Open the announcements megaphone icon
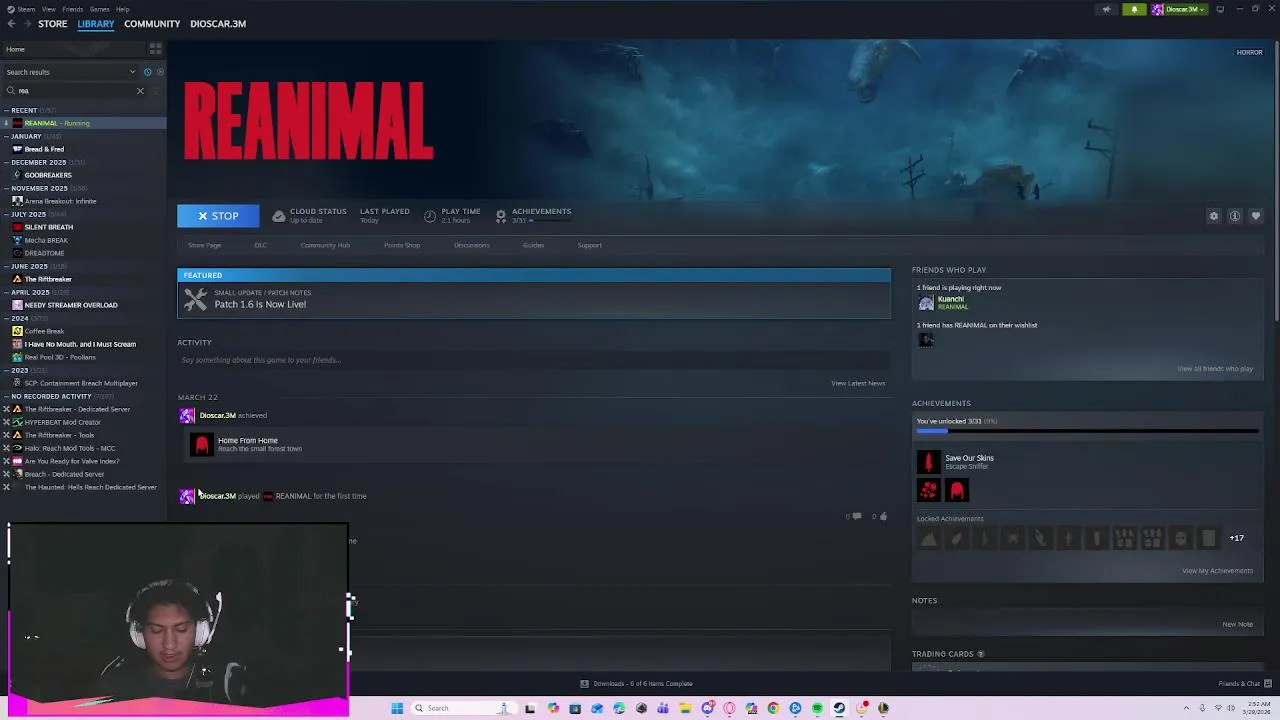The width and height of the screenshot is (1280, 720). coord(1106,9)
